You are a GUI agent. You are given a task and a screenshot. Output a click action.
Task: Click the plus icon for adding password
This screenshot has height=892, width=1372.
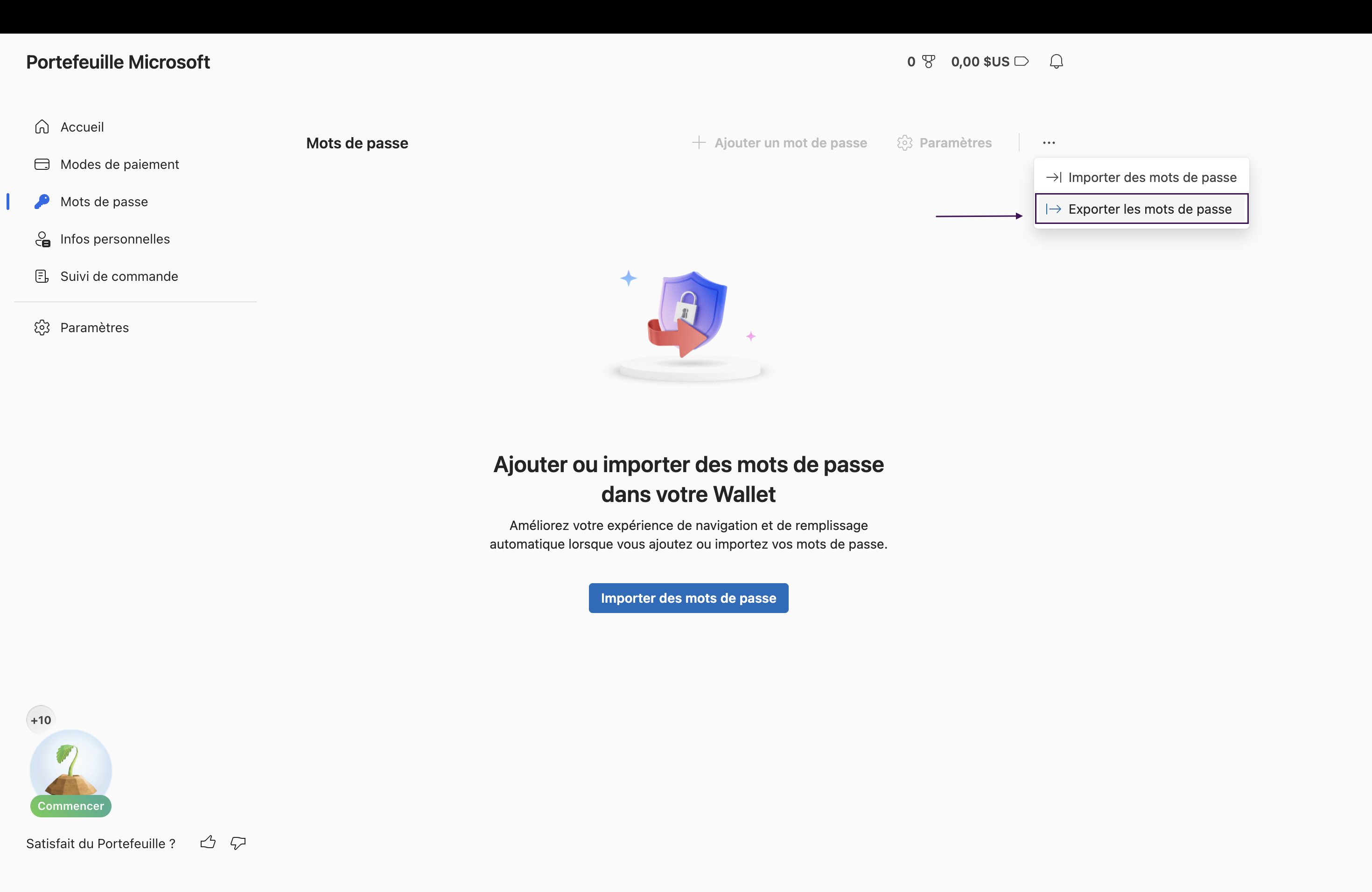(x=699, y=142)
